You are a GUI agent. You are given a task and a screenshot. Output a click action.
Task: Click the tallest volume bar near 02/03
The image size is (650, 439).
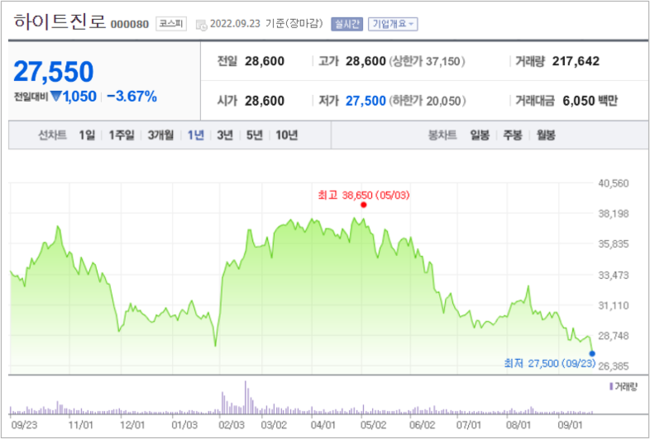pyautogui.click(x=245, y=397)
